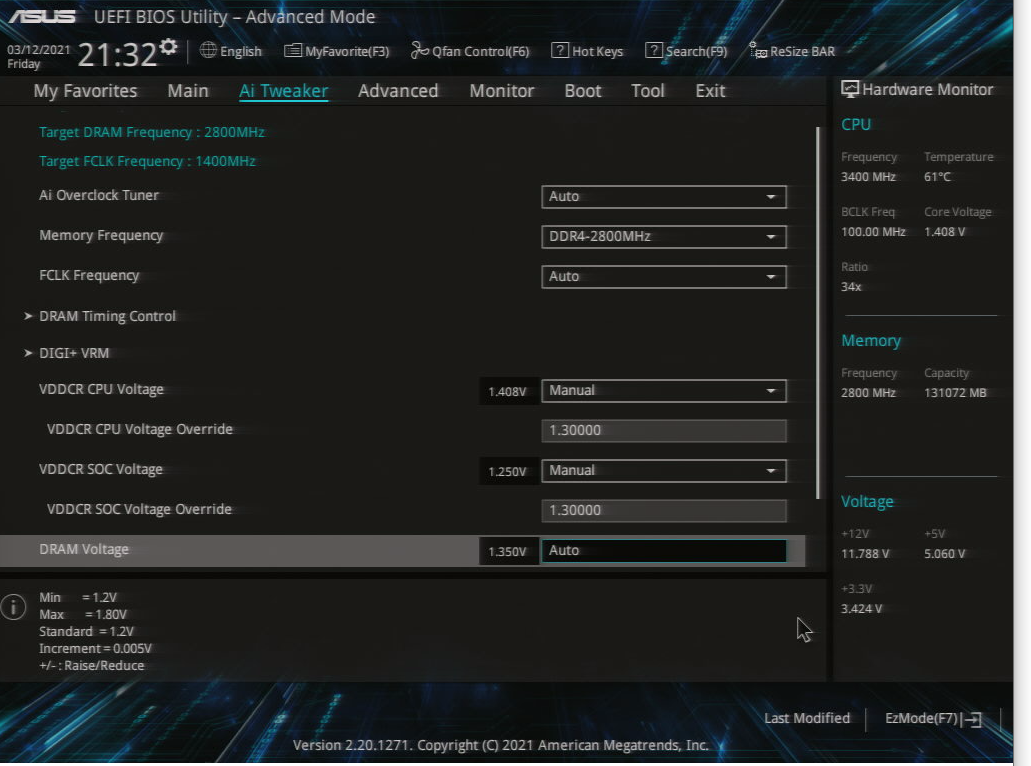Viewport: 1031px width, 766px height.
Task: Click the 1.408V CPU voltage readout
Action: point(507,392)
